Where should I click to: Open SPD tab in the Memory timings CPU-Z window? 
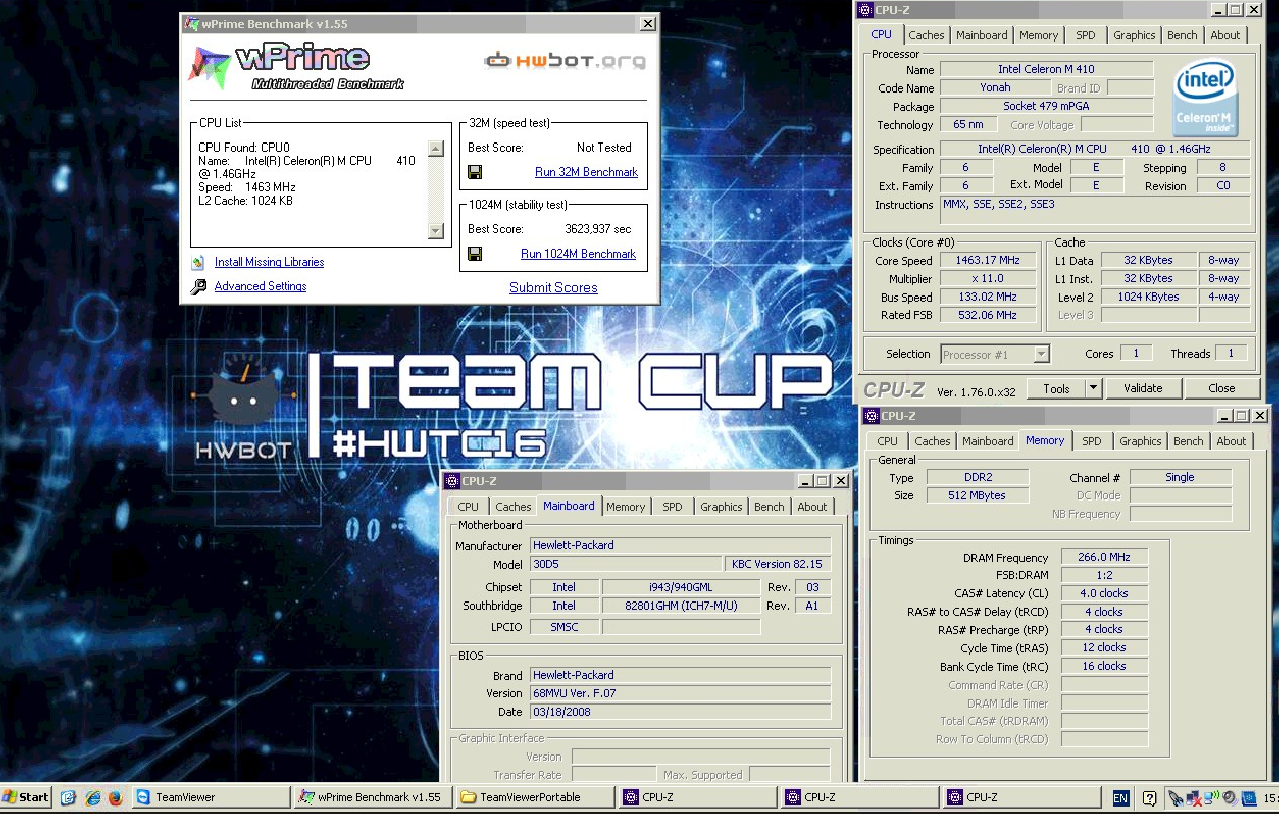tap(1091, 441)
